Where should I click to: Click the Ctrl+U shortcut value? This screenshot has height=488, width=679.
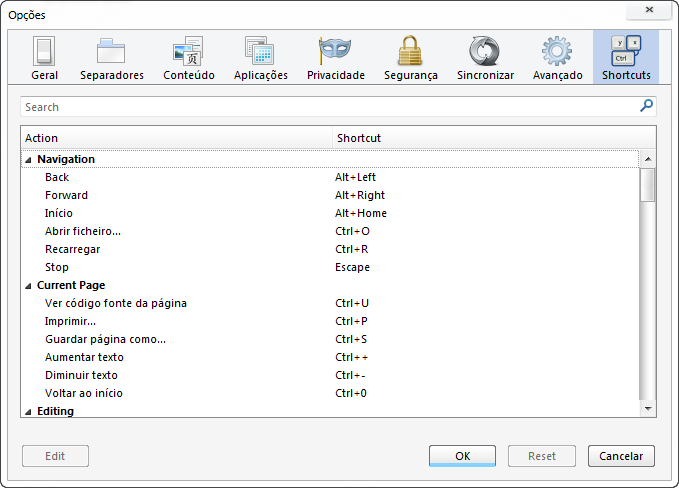click(x=352, y=303)
